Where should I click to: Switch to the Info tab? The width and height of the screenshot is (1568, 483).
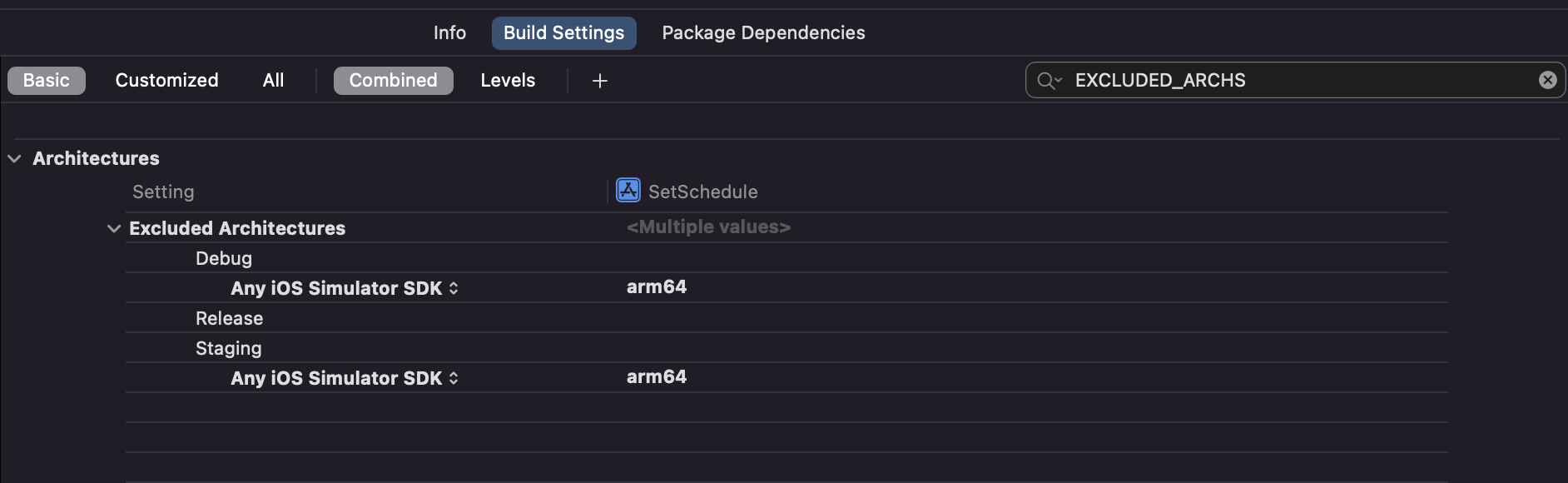(449, 33)
